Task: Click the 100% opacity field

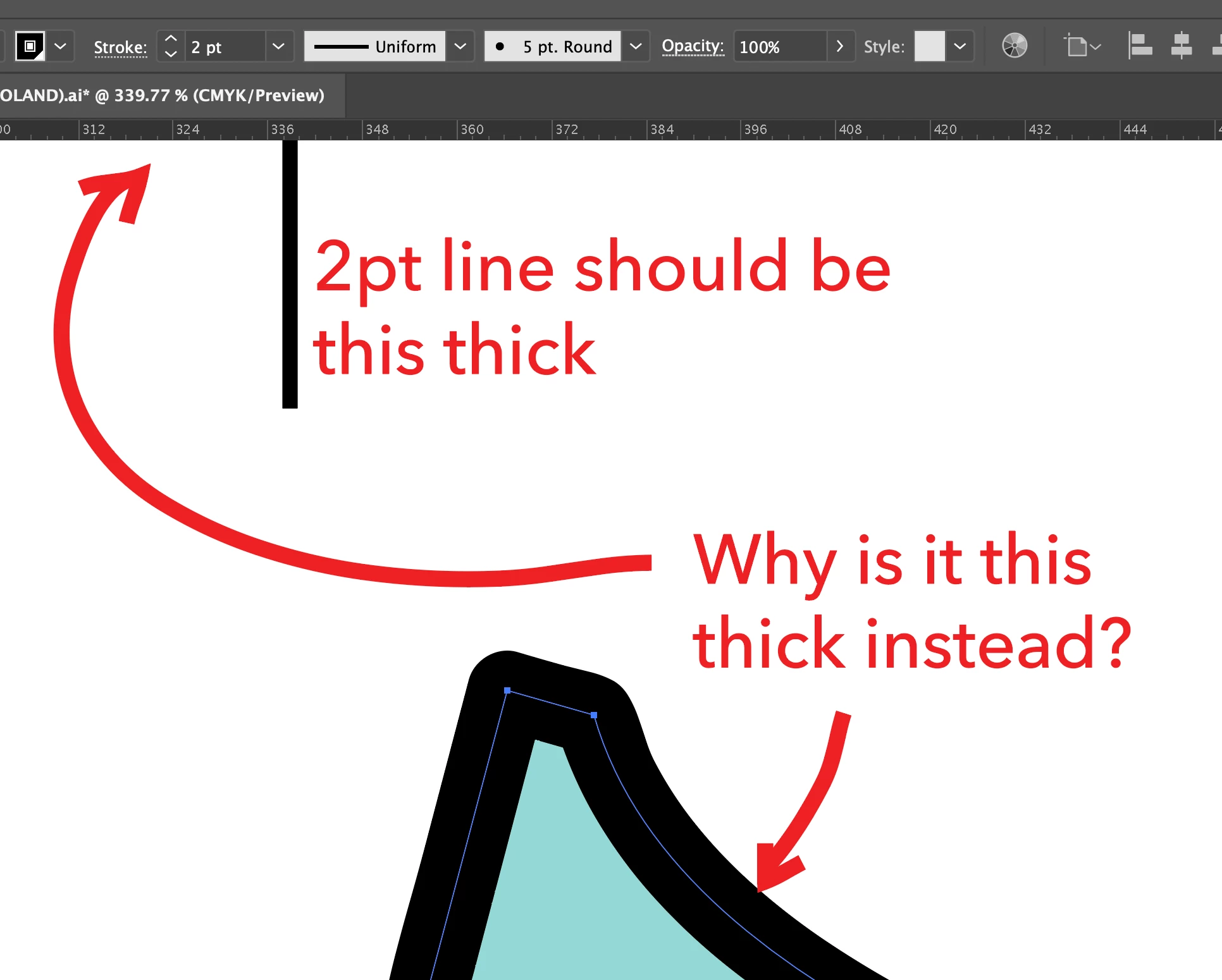Action: 779,47
